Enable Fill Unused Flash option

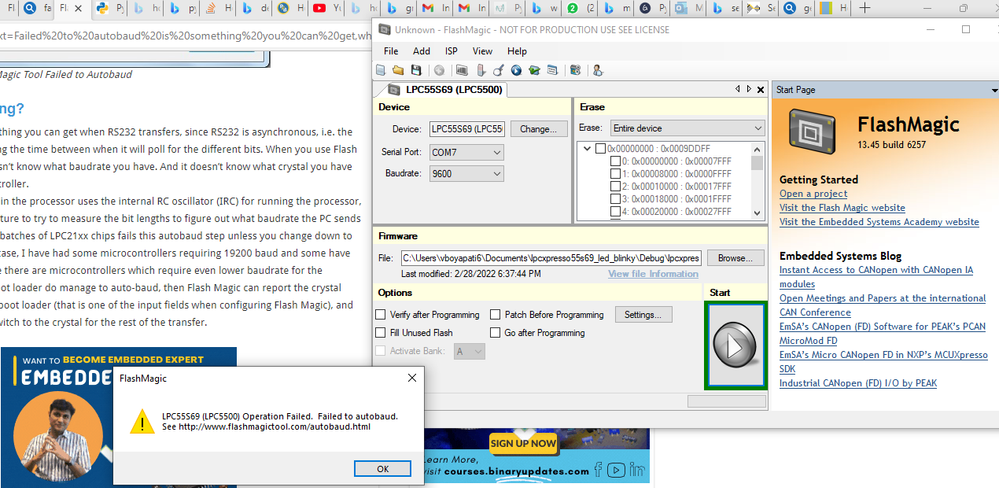coord(380,333)
